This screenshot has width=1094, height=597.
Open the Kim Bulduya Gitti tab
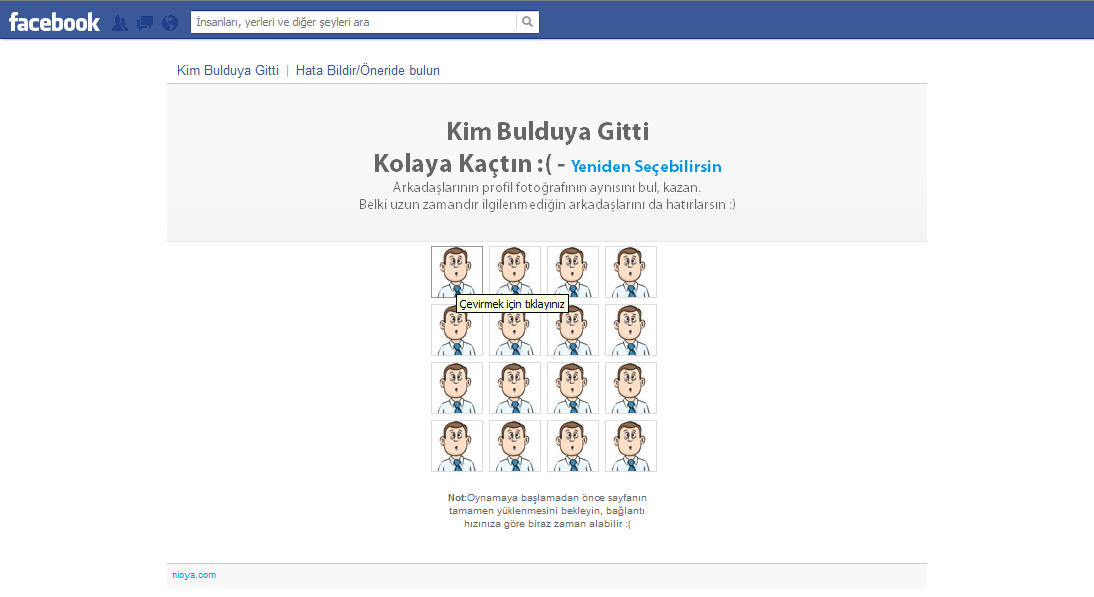pos(227,71)
